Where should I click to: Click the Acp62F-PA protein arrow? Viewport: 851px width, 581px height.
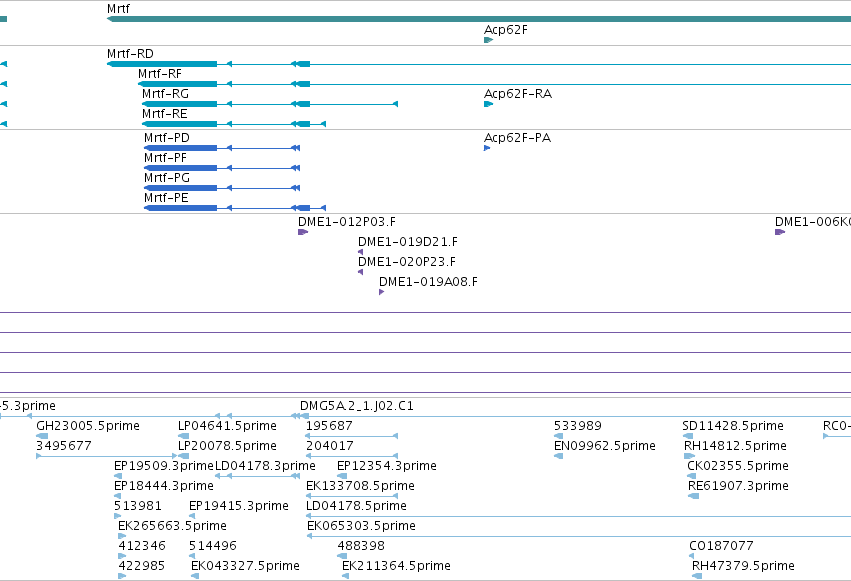click(x=487, y=148)
